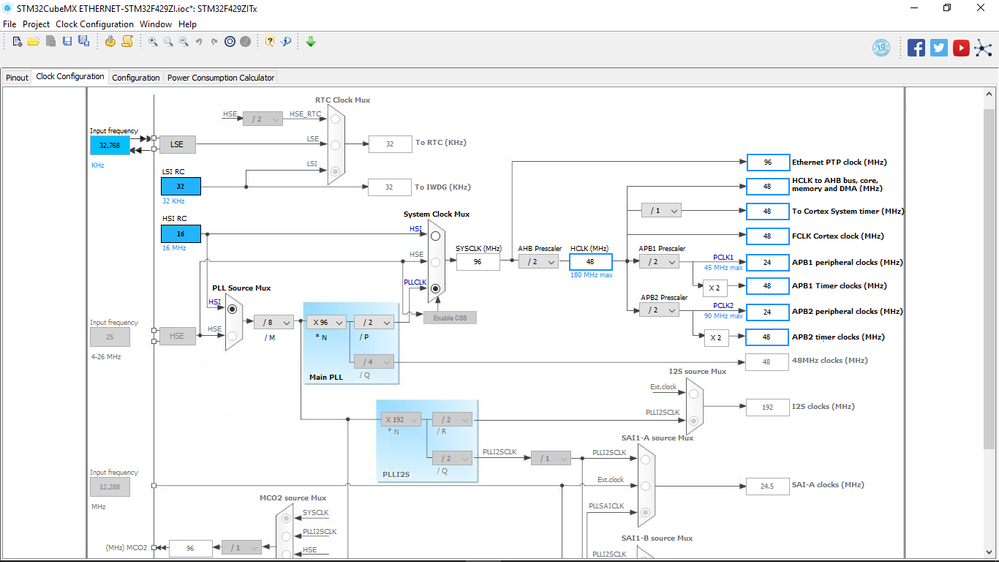Click the generate code gear icon

coord(110,41)
